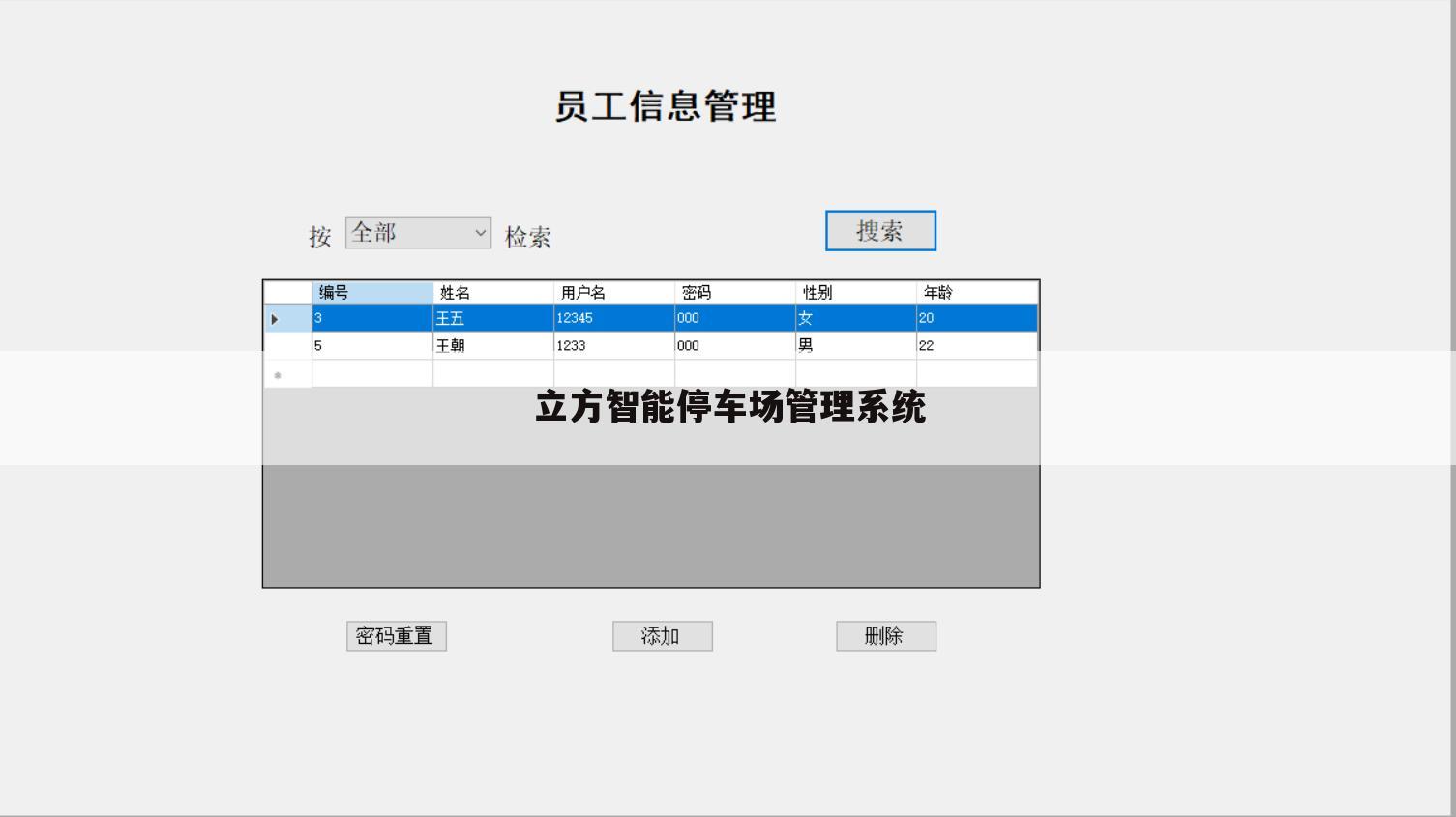Click the 删除 button

[886, 636]
